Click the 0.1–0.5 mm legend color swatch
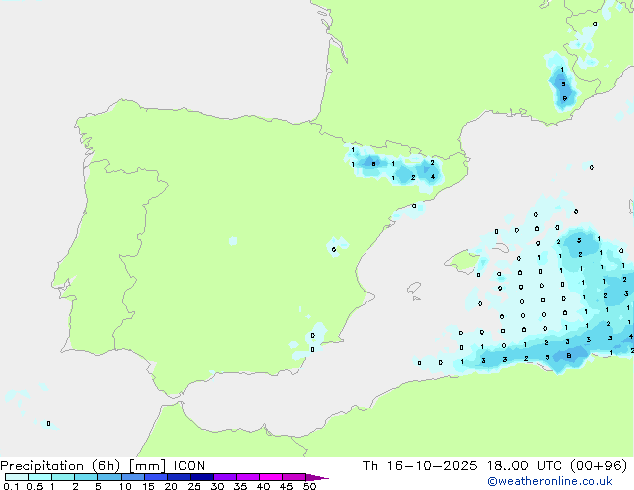The width and height of the screenshot is (634, 490). pyautogui.click(x=17, y=477)
